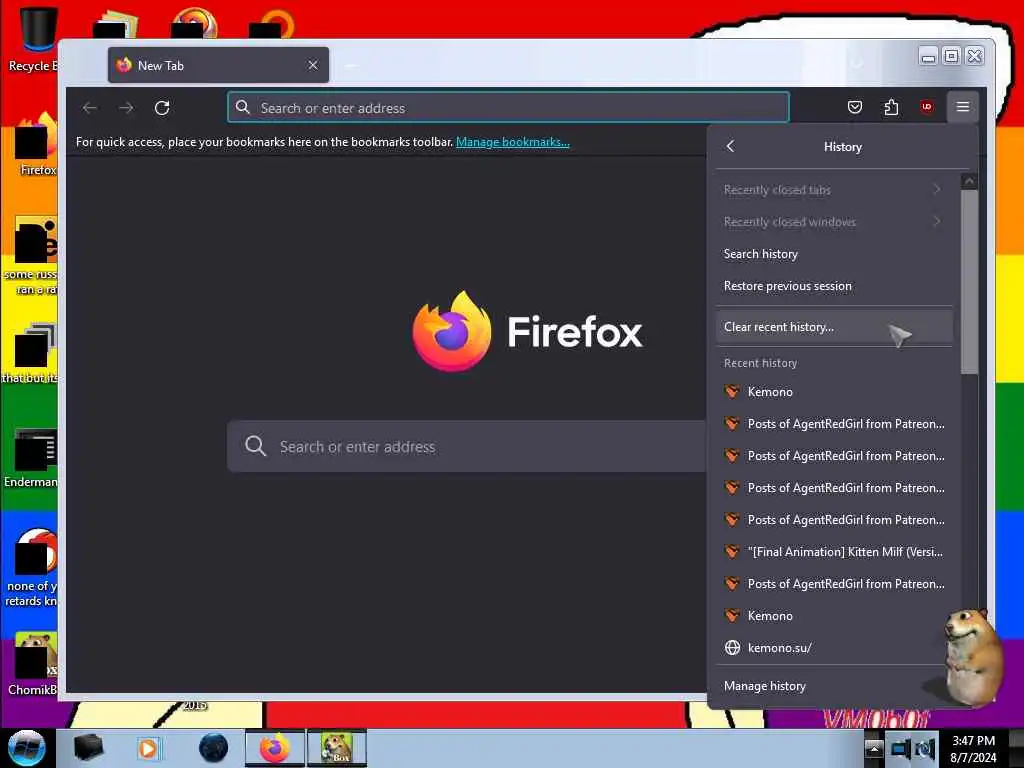The width and height of the screenshot is (1024, 768).
Task: Click the center page search box
Action: pyautogui.click(x=467, y=447)
